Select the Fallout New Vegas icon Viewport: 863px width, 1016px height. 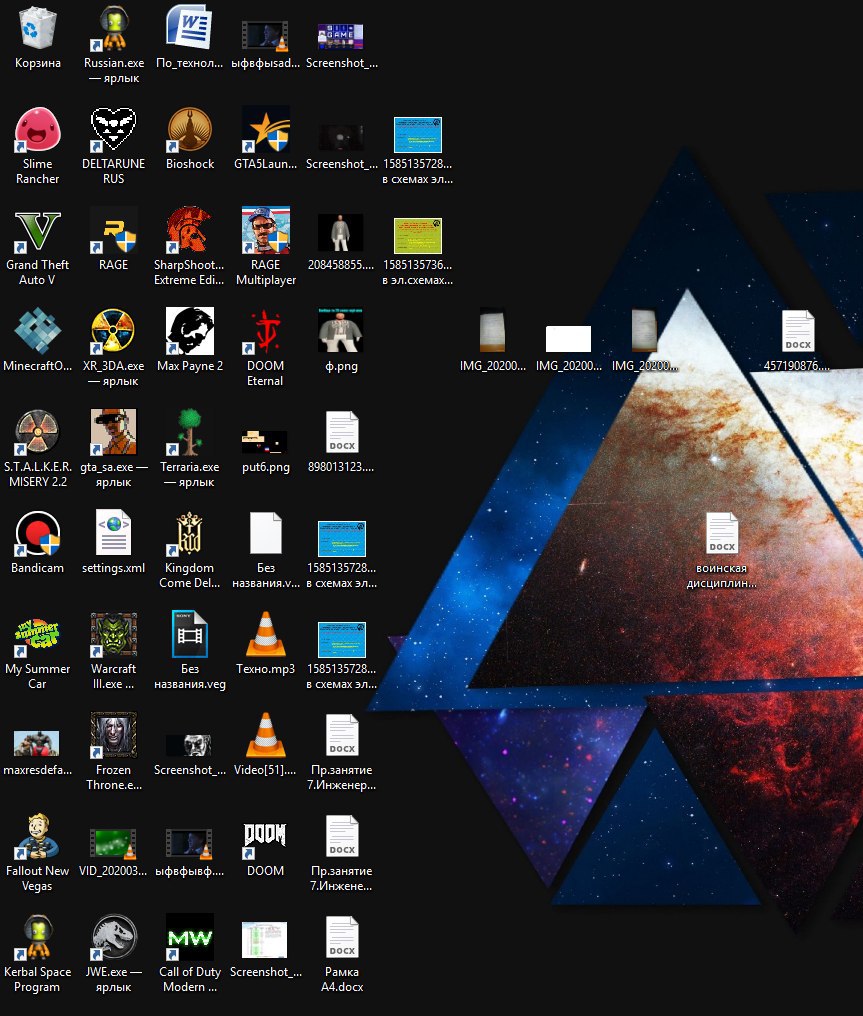[x=38, y=836]
